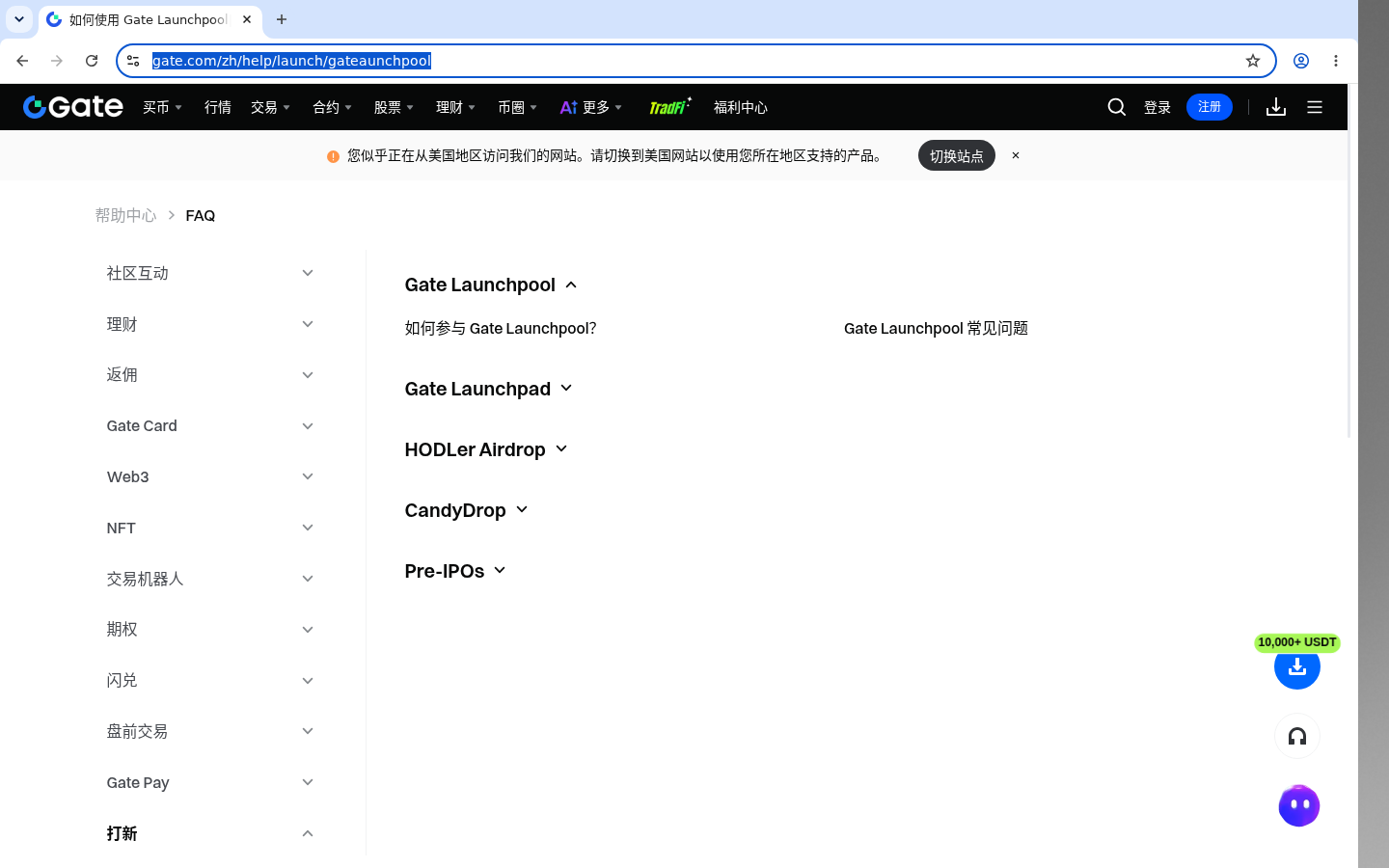The height and width of the screenshot is (868, 1389).
Task: Collapse the Gate Launchpool heading
Action: (x=491, y=285)
